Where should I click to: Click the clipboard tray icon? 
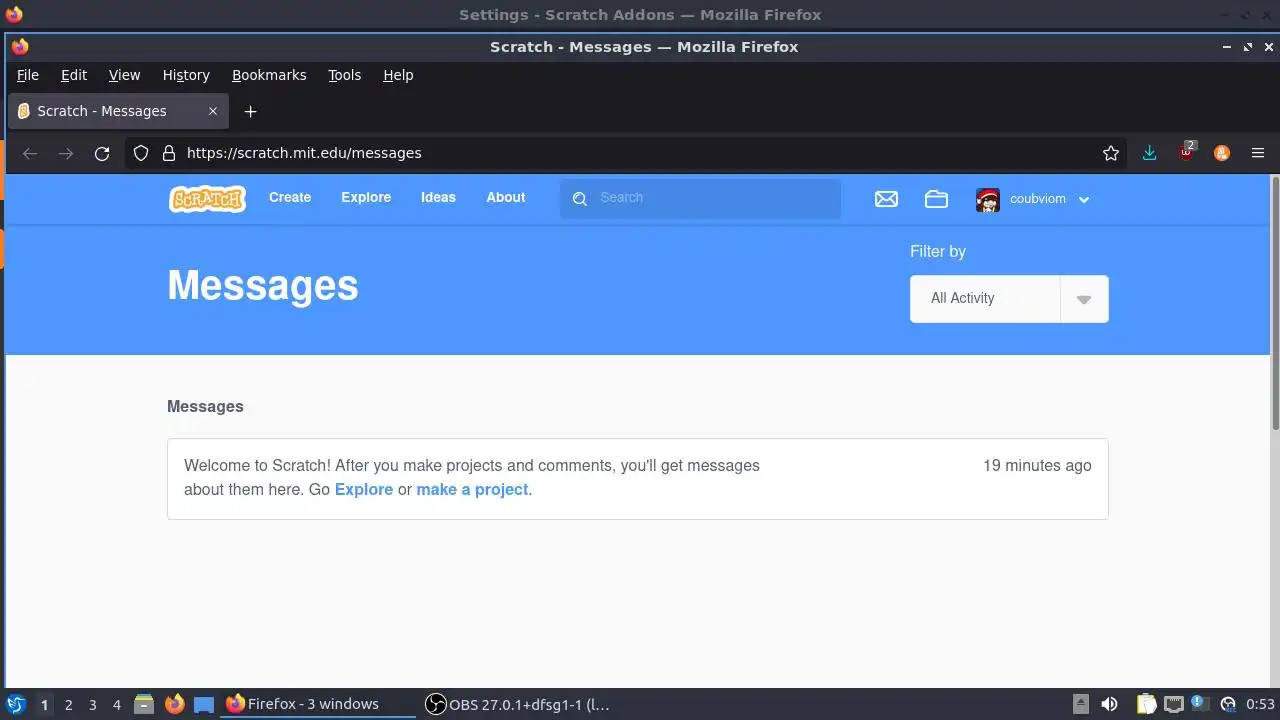pos(1146,704)
